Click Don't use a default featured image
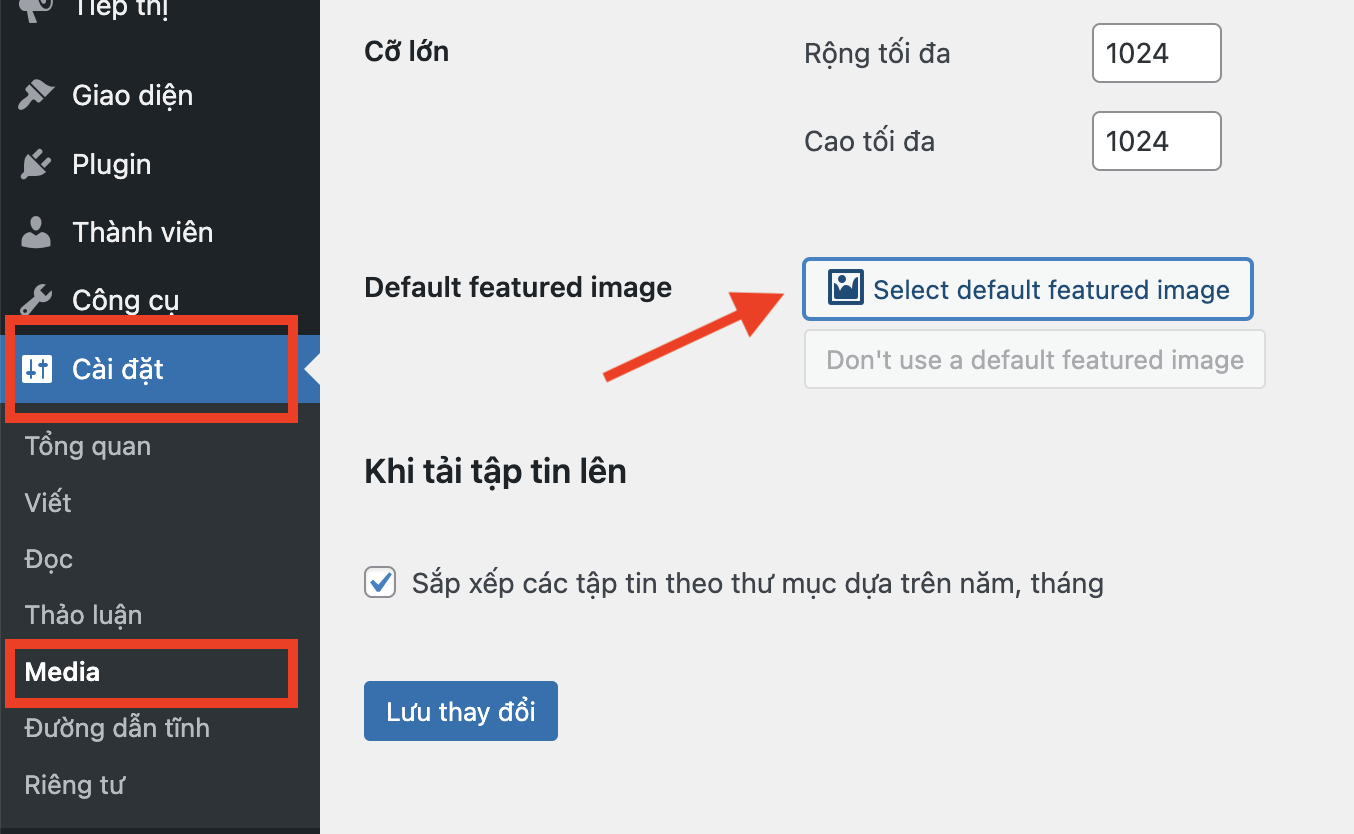1354x834 pixels. 1035,360
